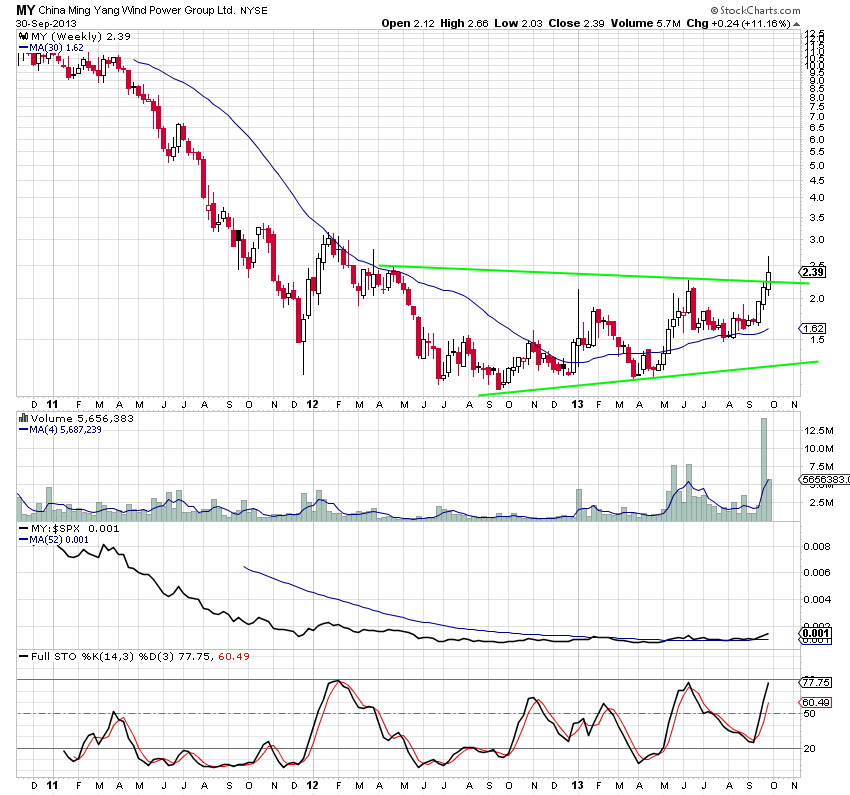850x795 pixels.
Task: Click the volume bars icon beside Volume 5,656,383
Action: pos(23,418)
